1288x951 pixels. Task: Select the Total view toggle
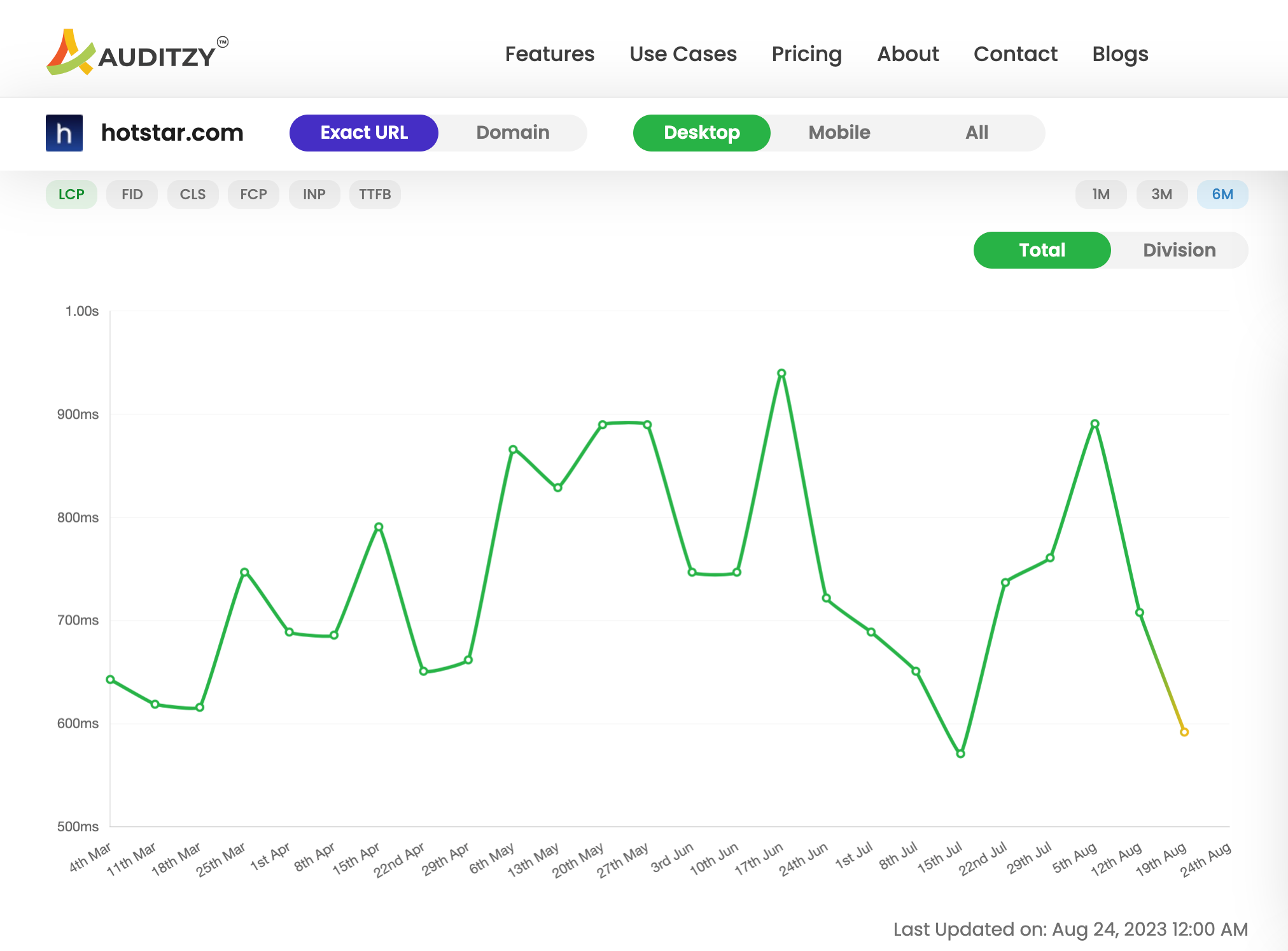click(x=1042, y=250)
